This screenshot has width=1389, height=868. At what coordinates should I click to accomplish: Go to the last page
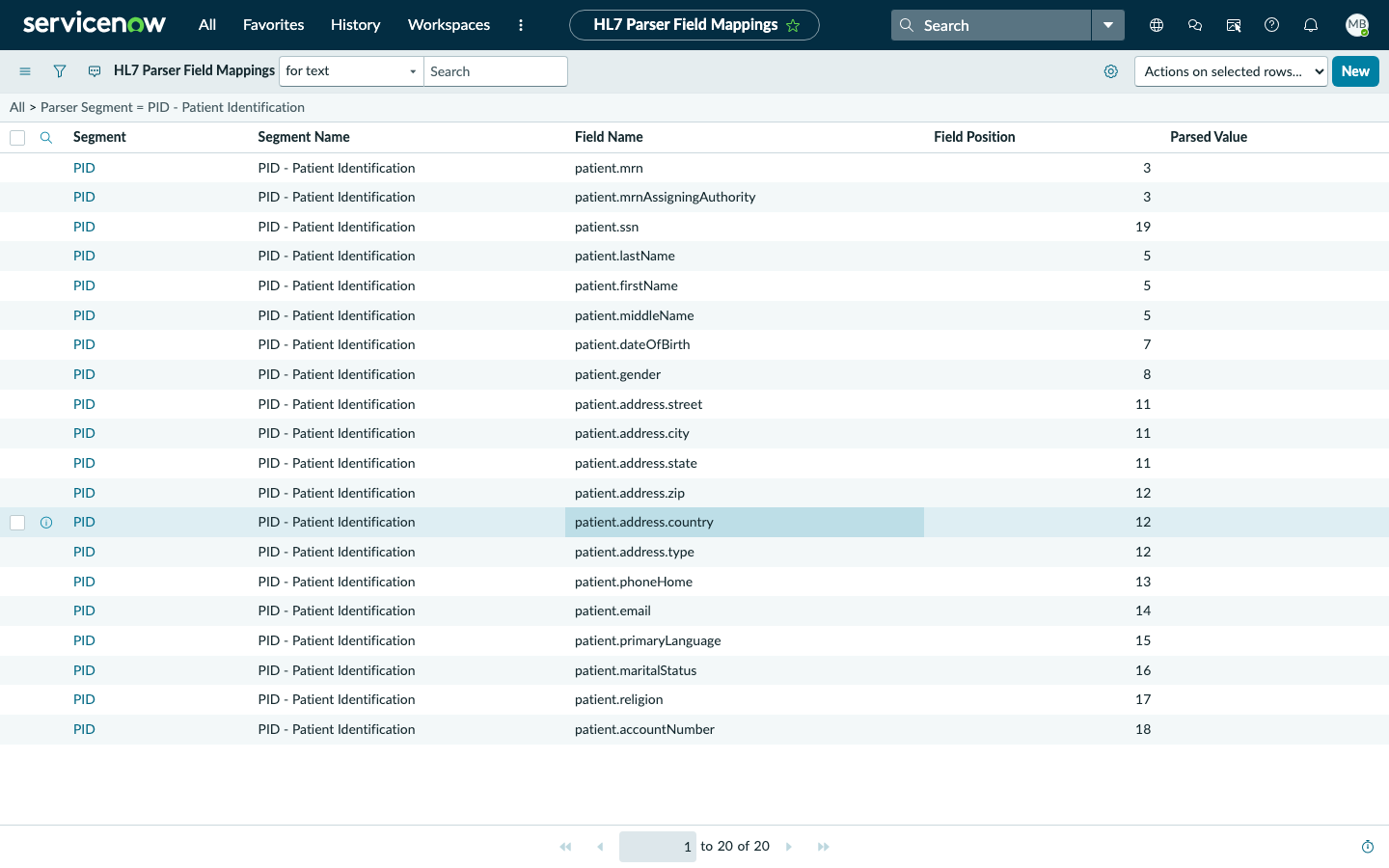824,847
